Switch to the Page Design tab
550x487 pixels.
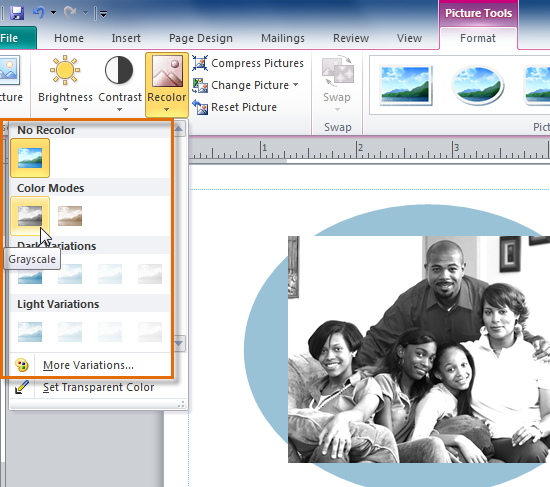(x=201, y=38)
